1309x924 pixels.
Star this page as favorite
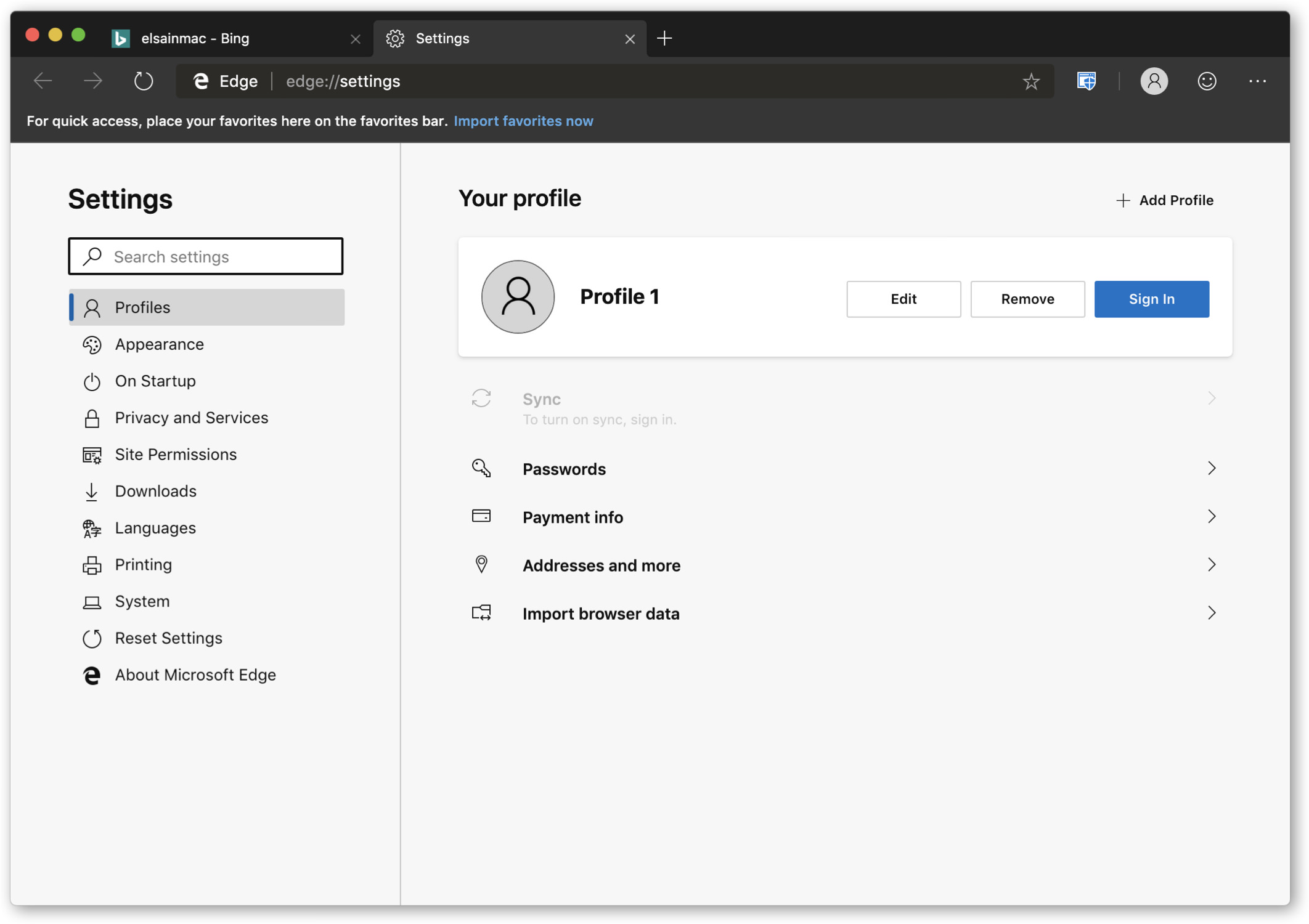[1030, 81]
